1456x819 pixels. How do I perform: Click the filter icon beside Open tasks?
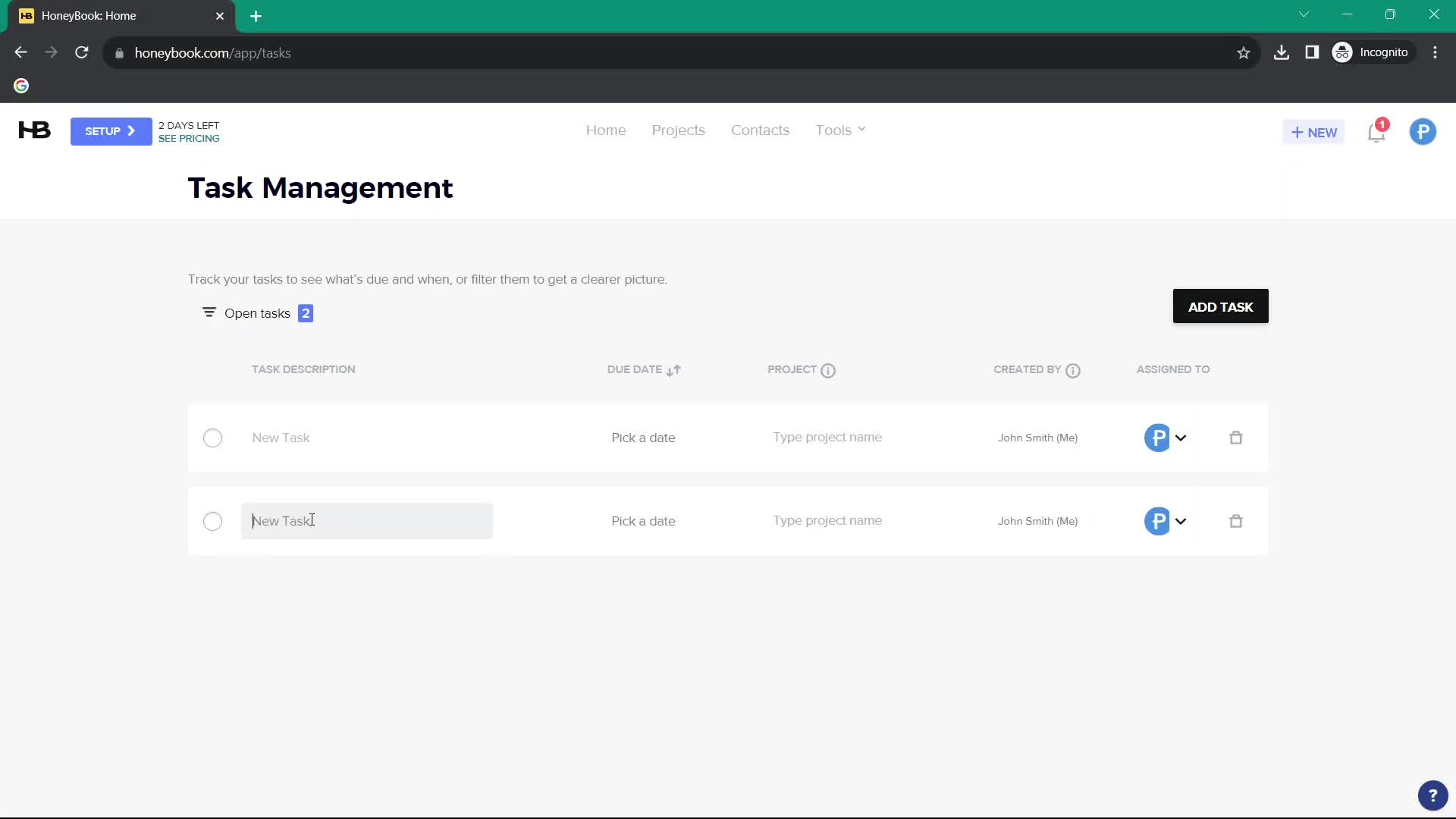209,313
